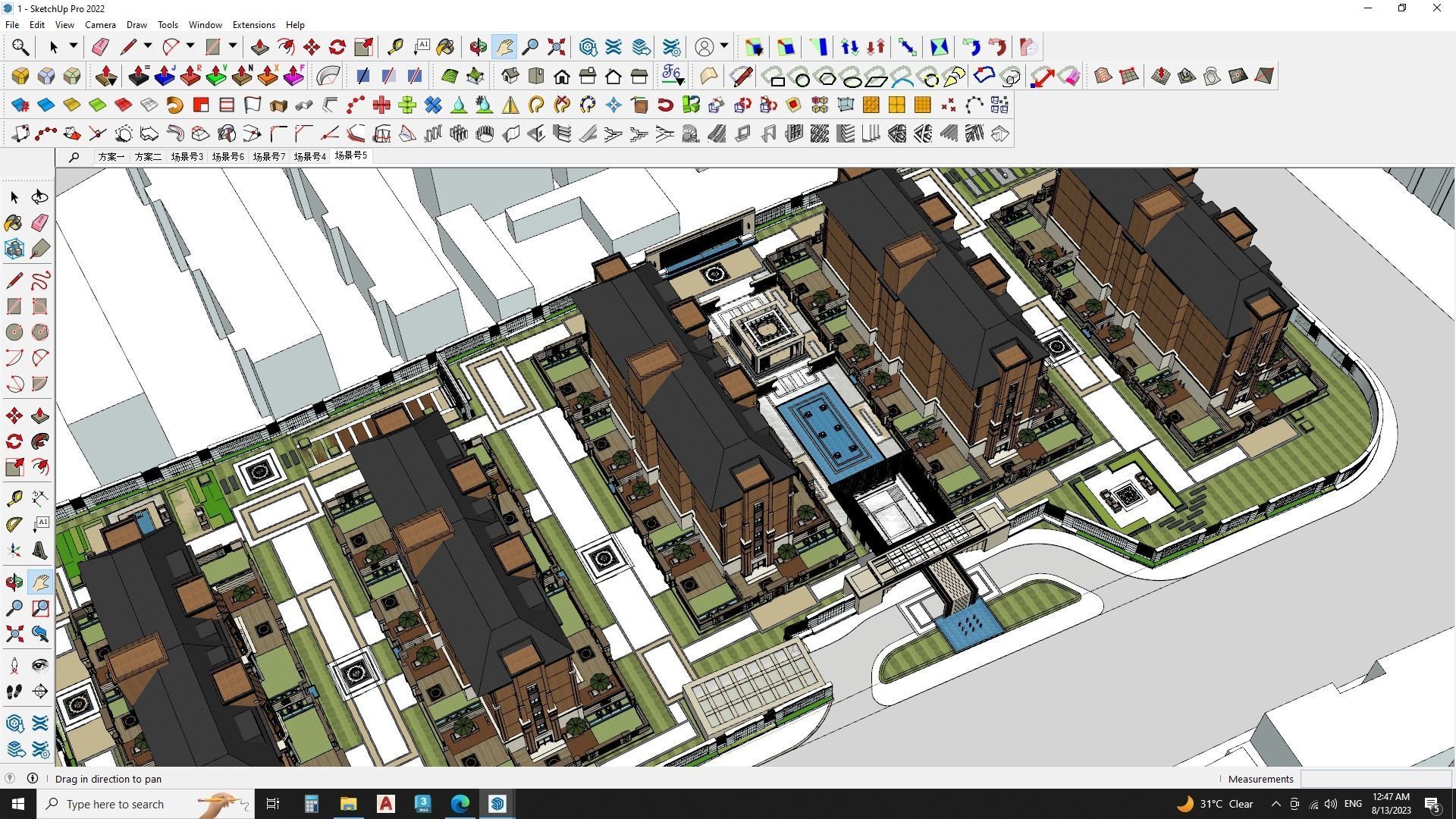Select the Tag tool in left palette
Image resolution: width=1456 pixels, height=819 pixels.
click(x=39, y=249)
